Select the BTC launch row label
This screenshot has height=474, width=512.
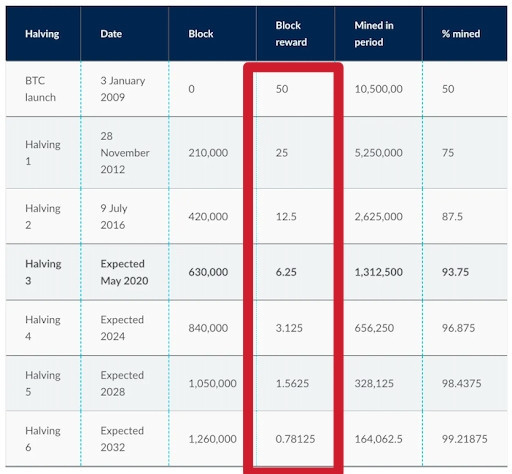pyautogui.click(x=40, y=89)
